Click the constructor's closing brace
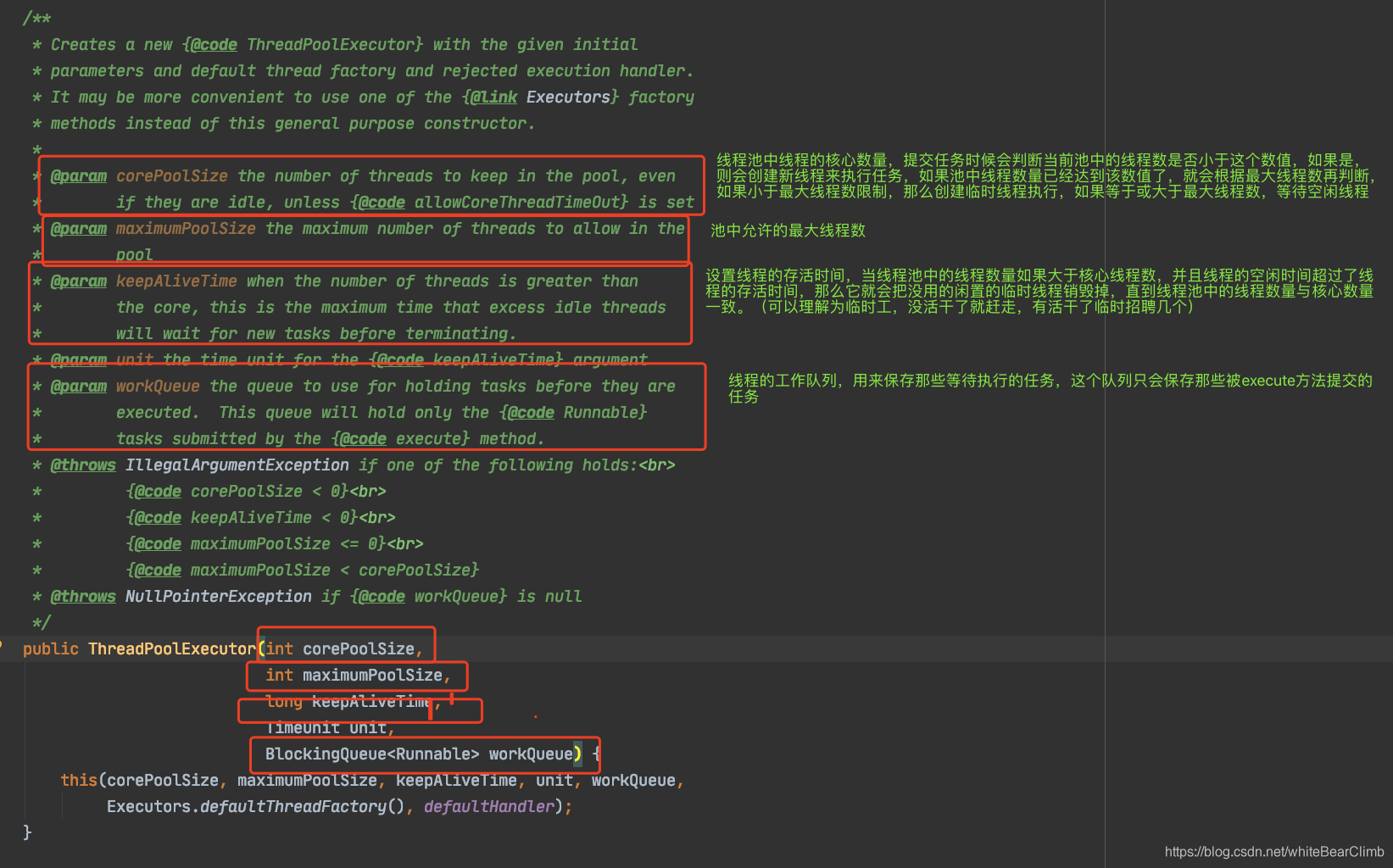Screen dimensions: 1393x868 pos(27,832)
